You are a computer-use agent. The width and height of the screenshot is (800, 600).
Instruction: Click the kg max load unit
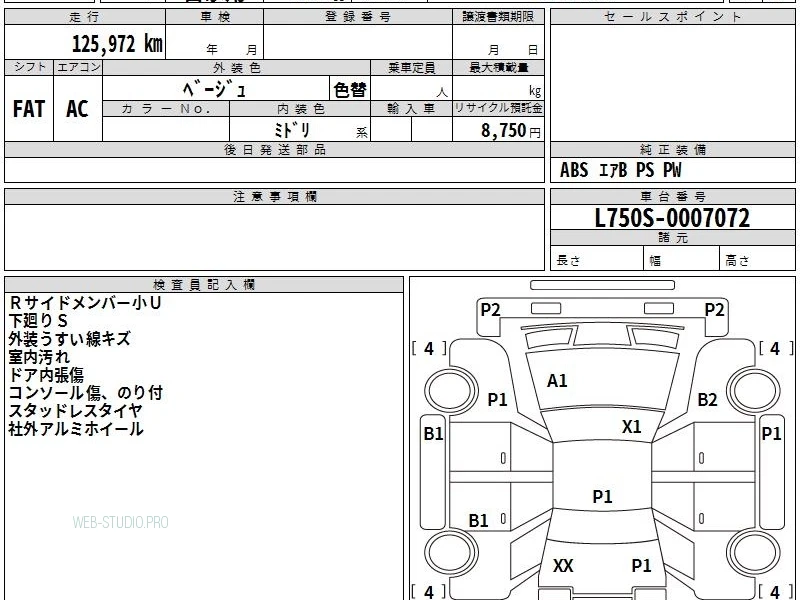click(535, 91)
